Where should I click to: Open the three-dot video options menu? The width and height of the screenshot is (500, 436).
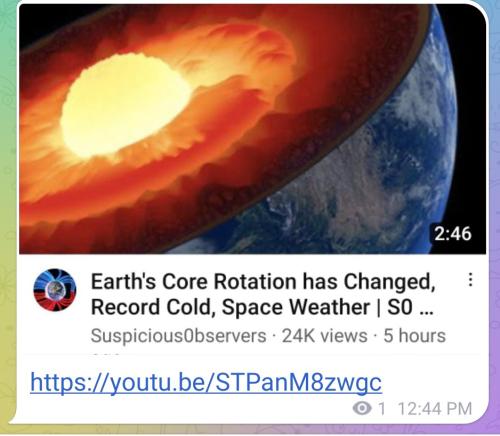click(x=470, y=280)
